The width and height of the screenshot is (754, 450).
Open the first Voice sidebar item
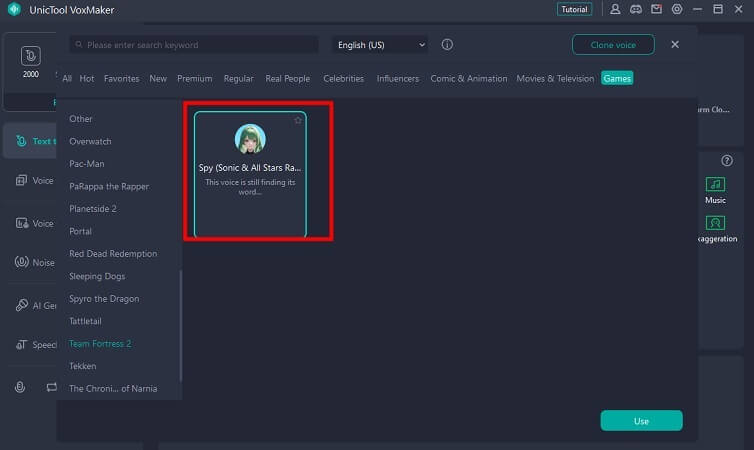pos(35,180)
